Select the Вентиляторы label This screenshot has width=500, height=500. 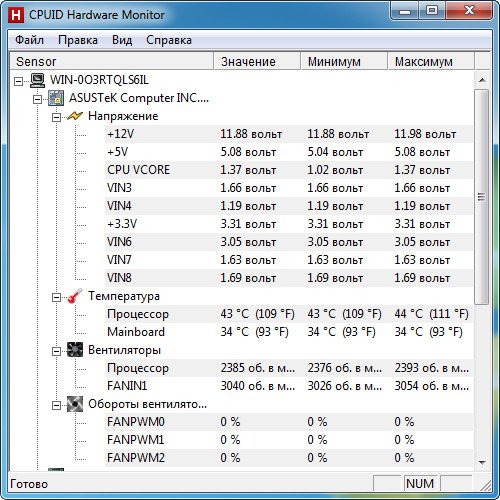[124, 350]
